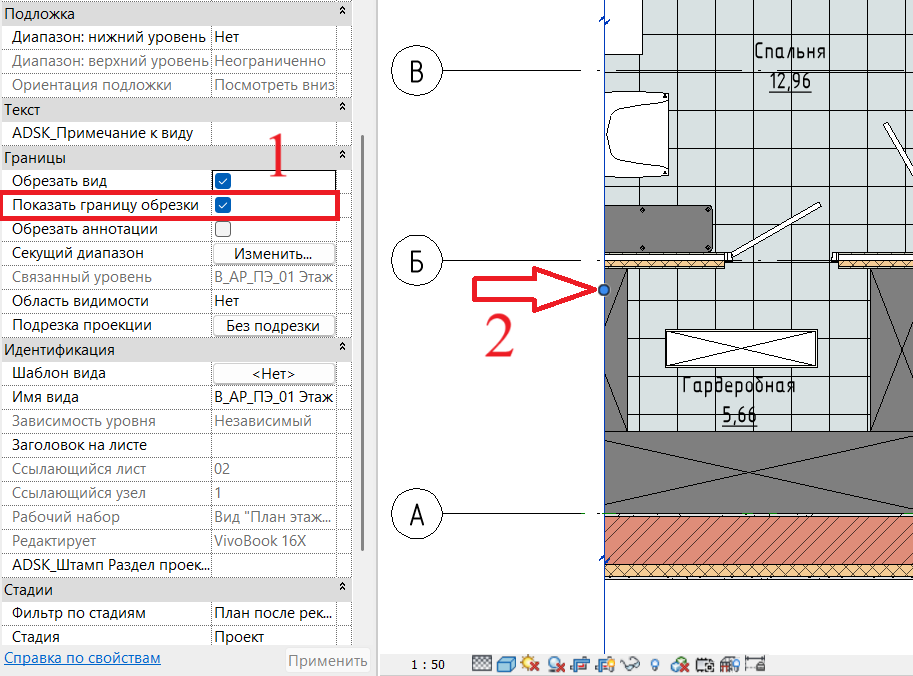Click the ADSK_Штамп Раздел проек... value field
The width and height of the screenshot is (913, 676).
[274, 565]
